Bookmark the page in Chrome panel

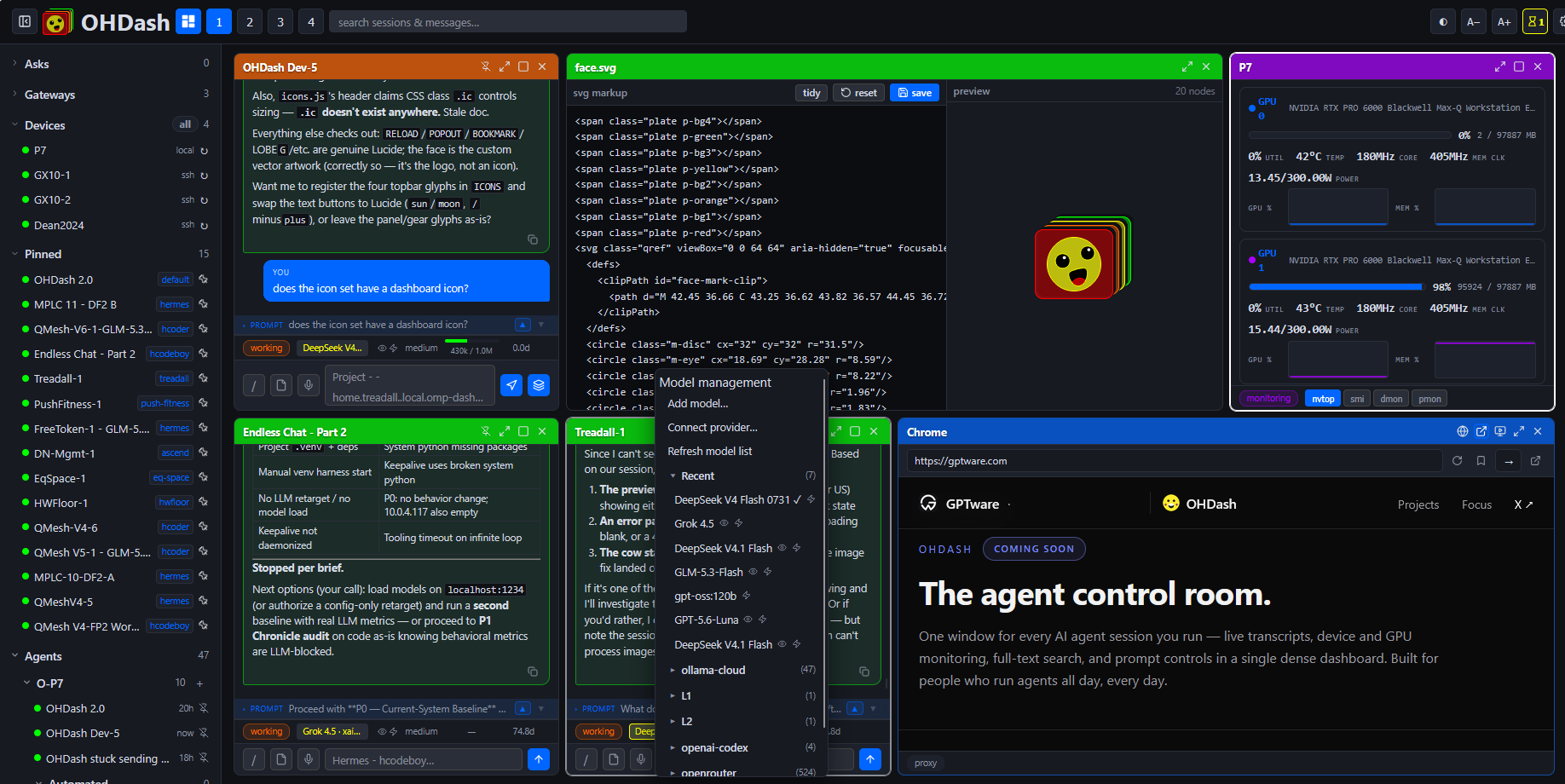pos(1481,461)
